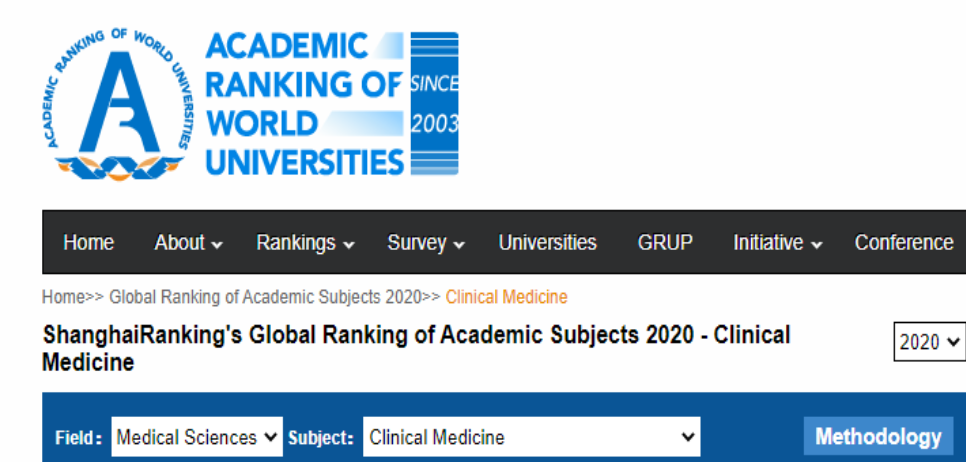Click the Home breadcrumb link
966x462 pixels.
[63, 297]
